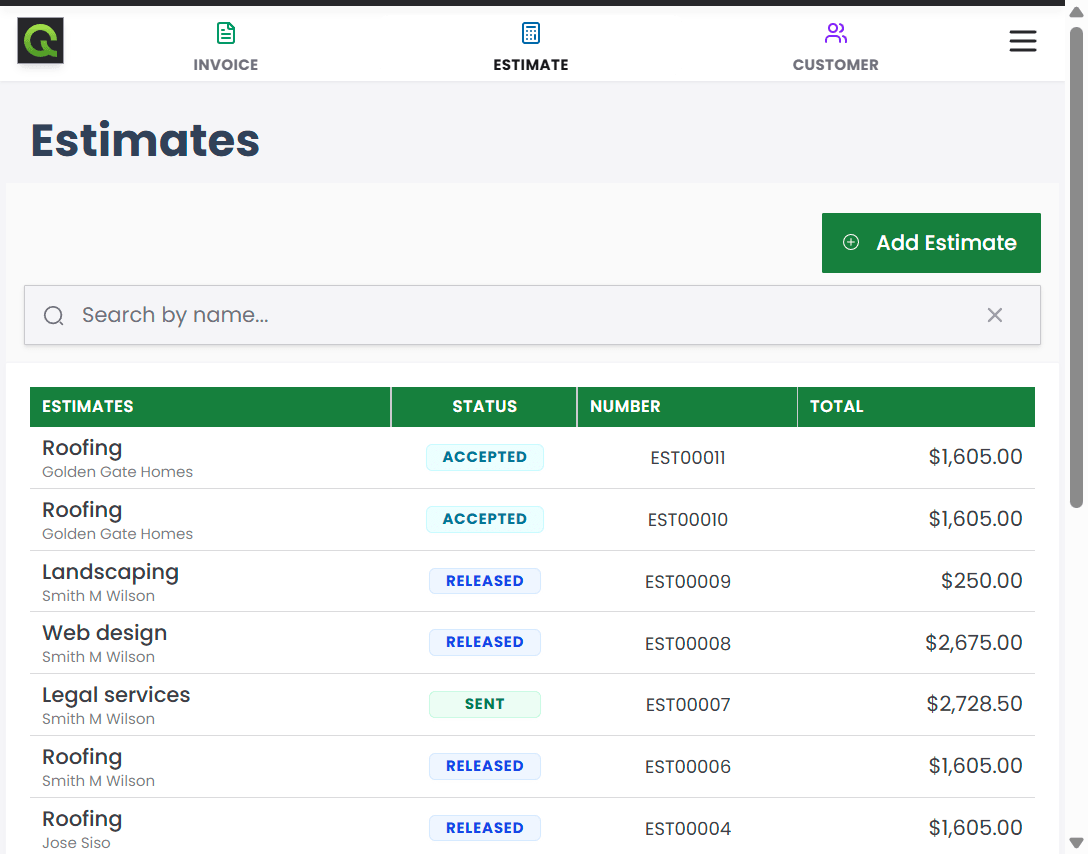
Task: Click the $250.00 total
Action: 981,581
